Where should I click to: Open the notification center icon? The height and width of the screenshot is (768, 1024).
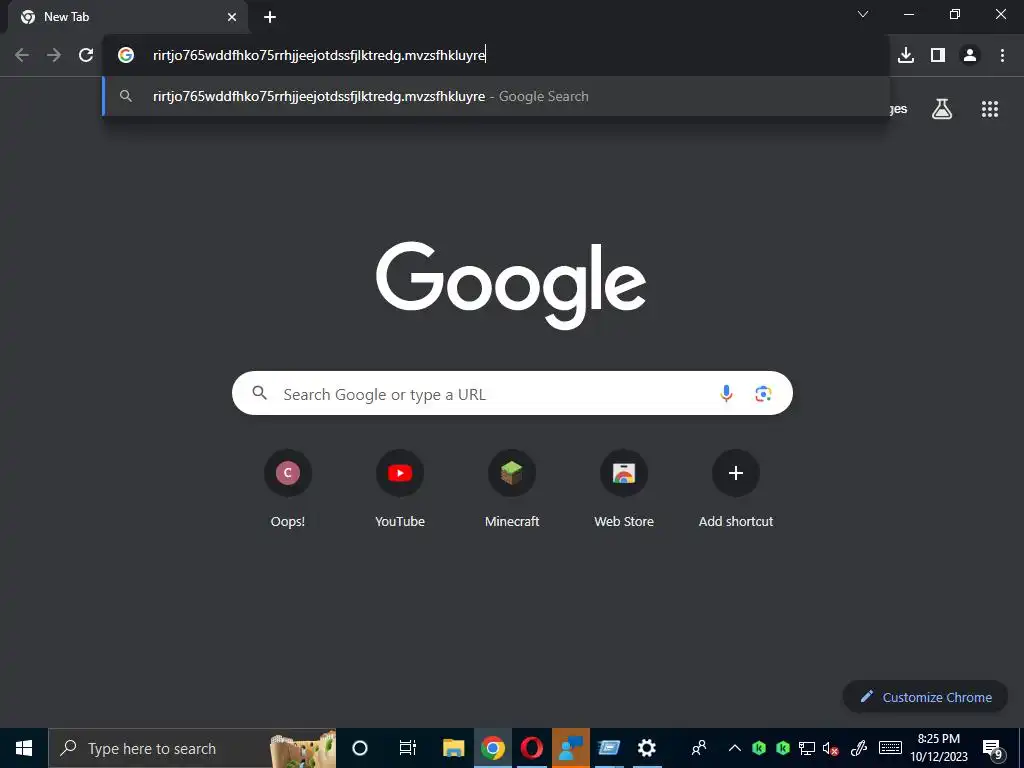(993, 749)
